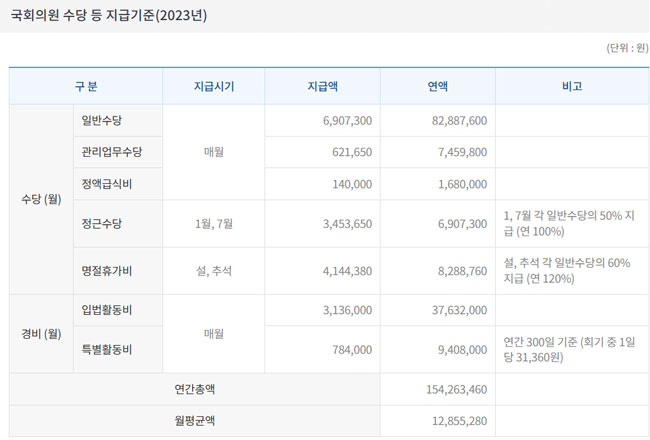Select the 입법활동비 row label
Viewport: 650px width, 440px height.
tap(106, 310)
